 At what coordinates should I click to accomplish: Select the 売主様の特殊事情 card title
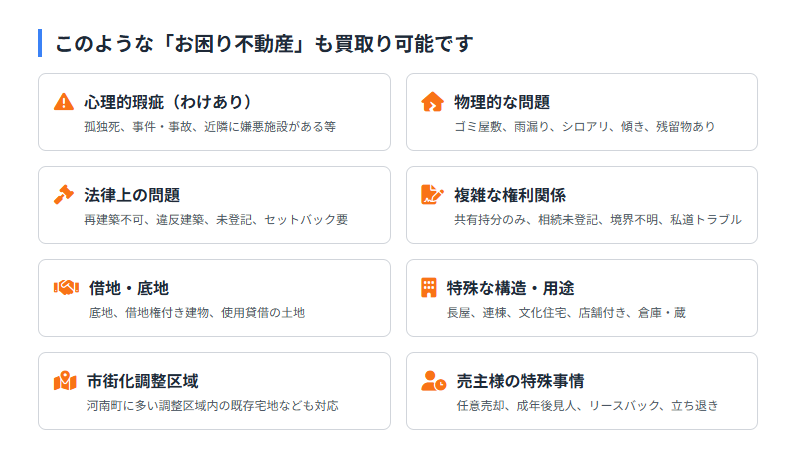point(520,381)
